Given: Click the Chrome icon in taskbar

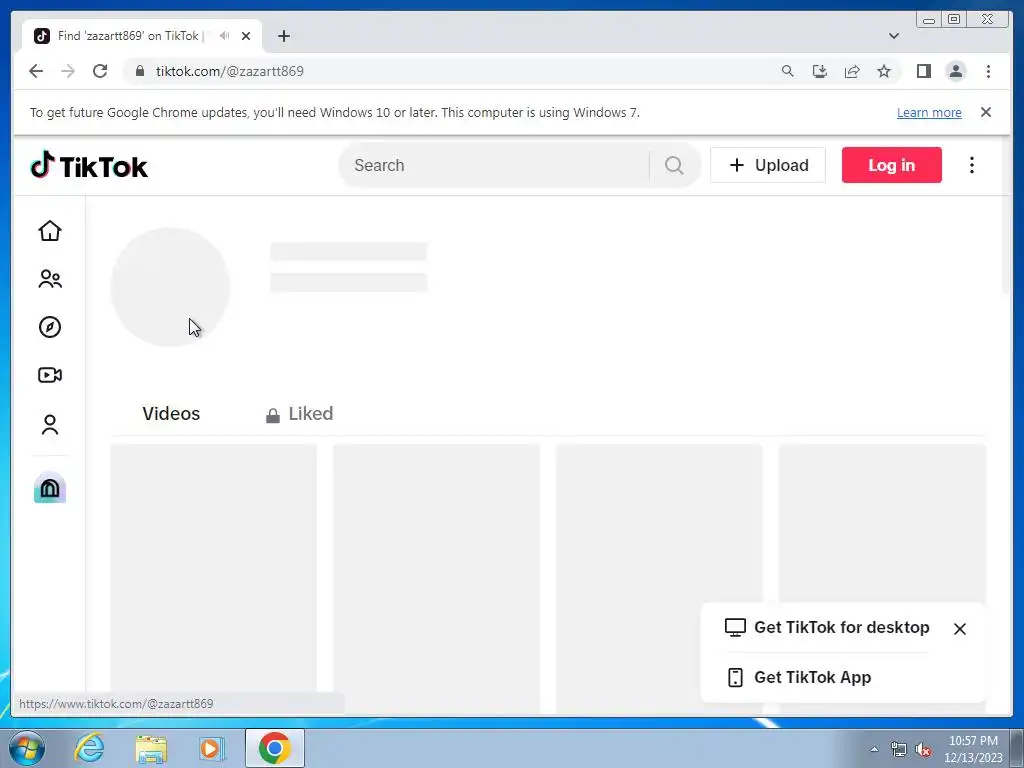Looking at the screenshot, I should tap(275, 748).
